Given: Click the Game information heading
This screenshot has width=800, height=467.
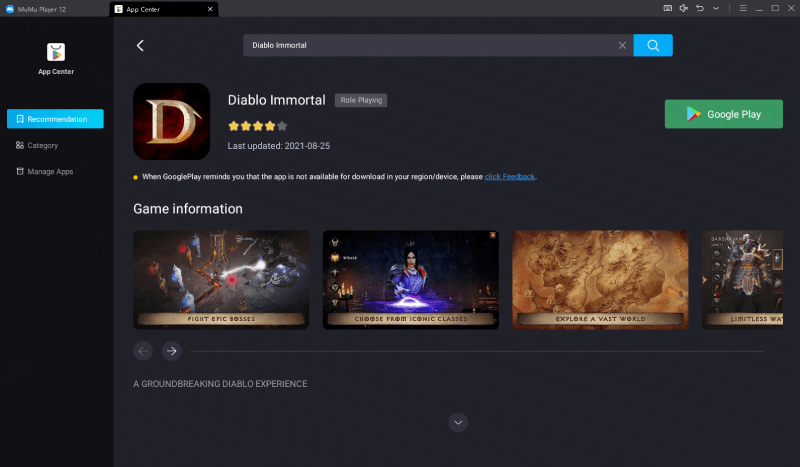Looking at the screenshot, I should [188, 209].
